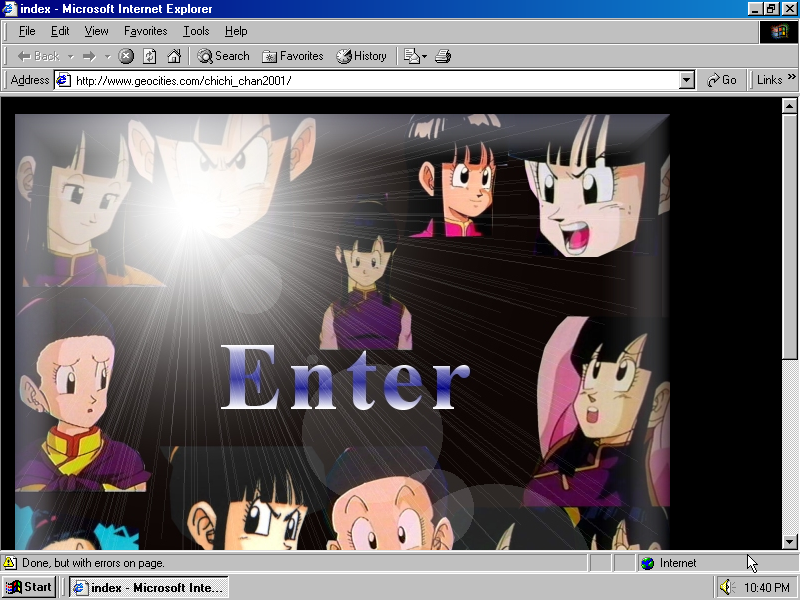Click the vertical scrollbar down arrow
800x600 pixels.
pyautogui.click(x=789, y=541)
